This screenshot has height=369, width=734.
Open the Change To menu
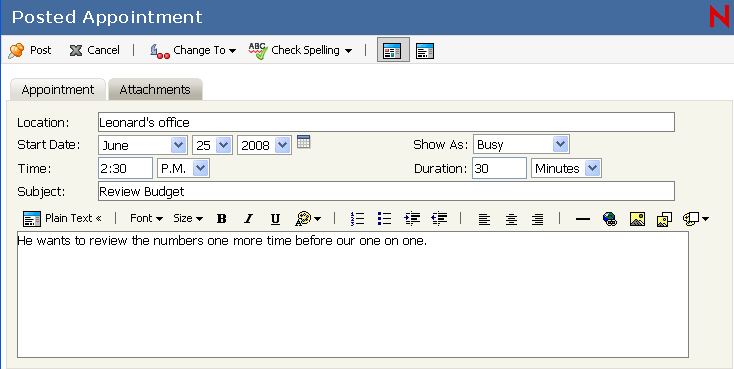(x=193, y=51)
